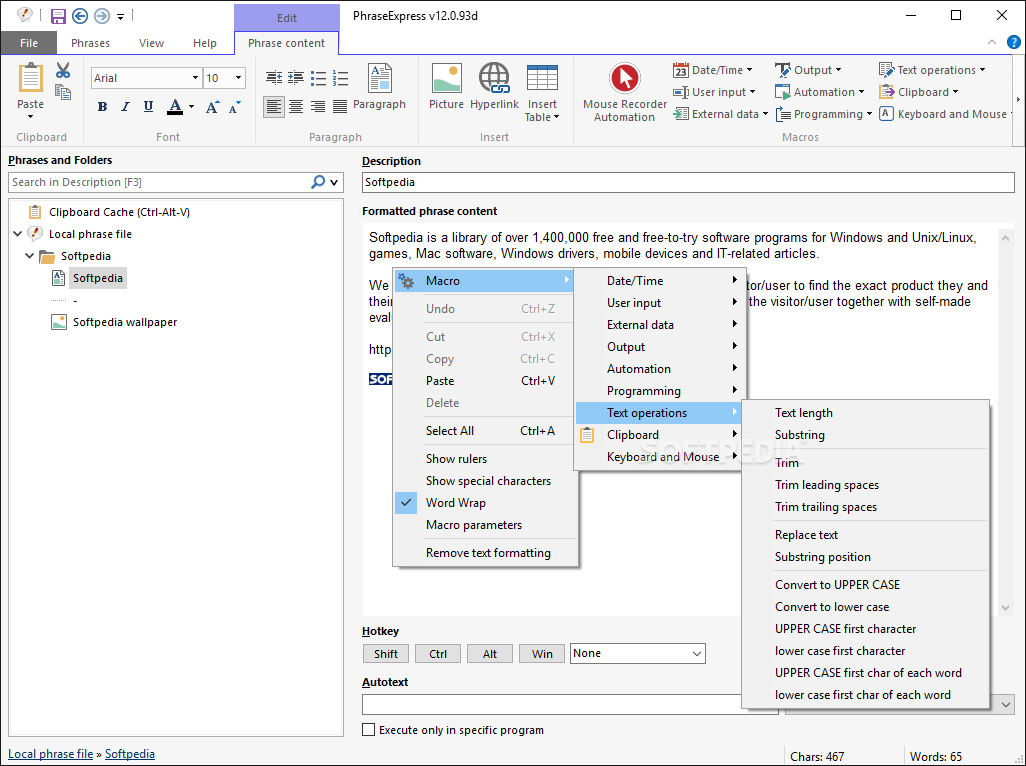
Task: Click the Copy icon below scissors
Action: [x=63, y=92]
